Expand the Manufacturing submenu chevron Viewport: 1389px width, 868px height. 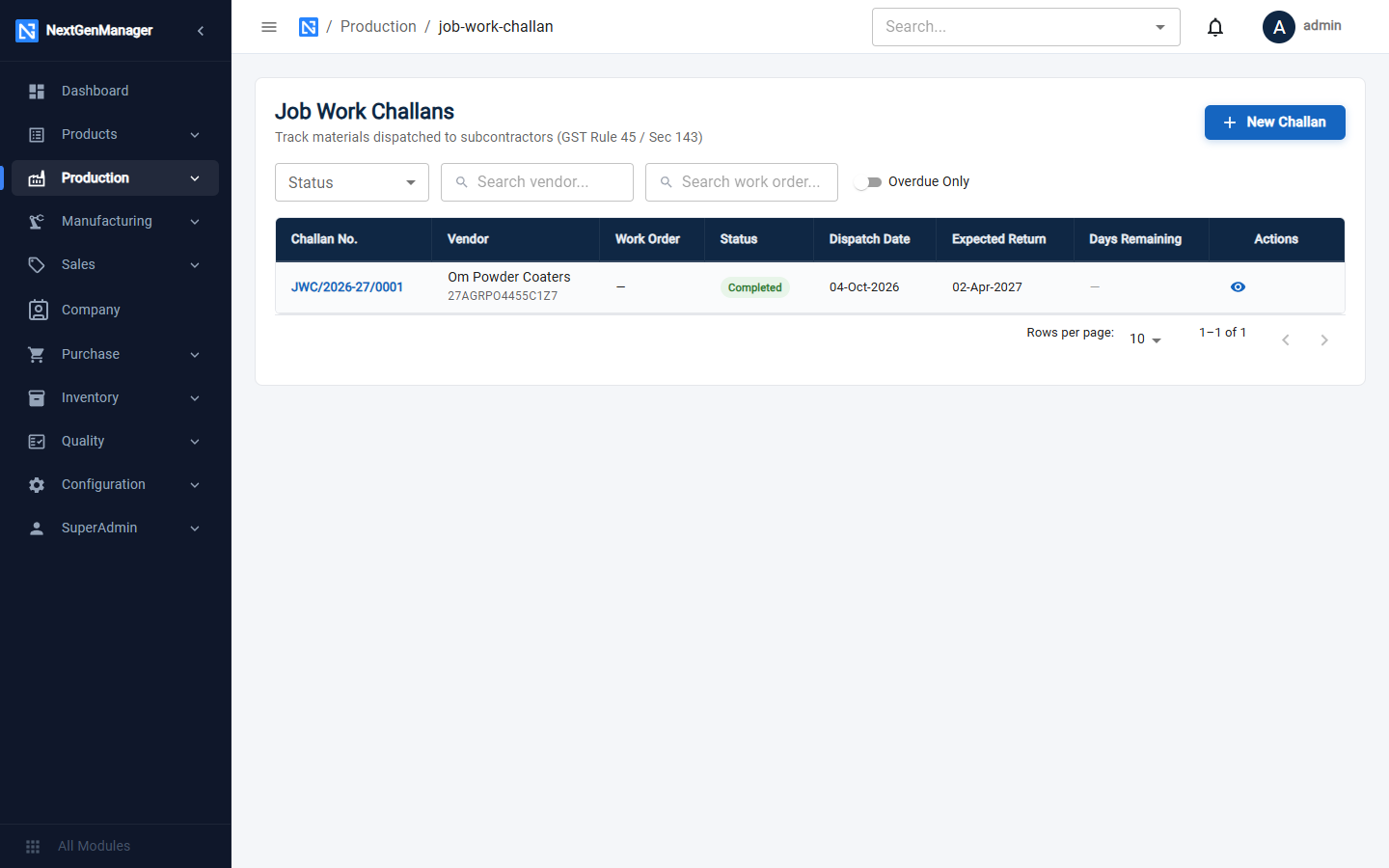coord(195,222)
